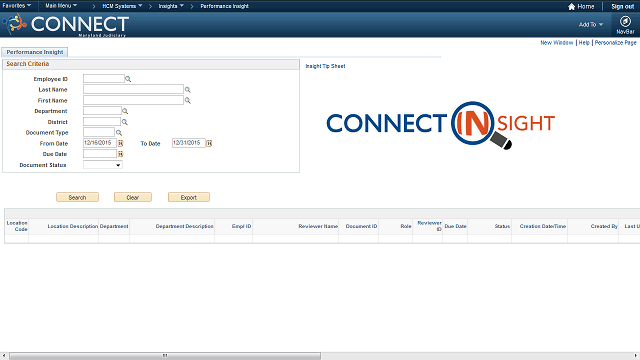The height and width of the screenshot is (360, 640).
Task: Open the Personalize Page link
Action: 616,42
